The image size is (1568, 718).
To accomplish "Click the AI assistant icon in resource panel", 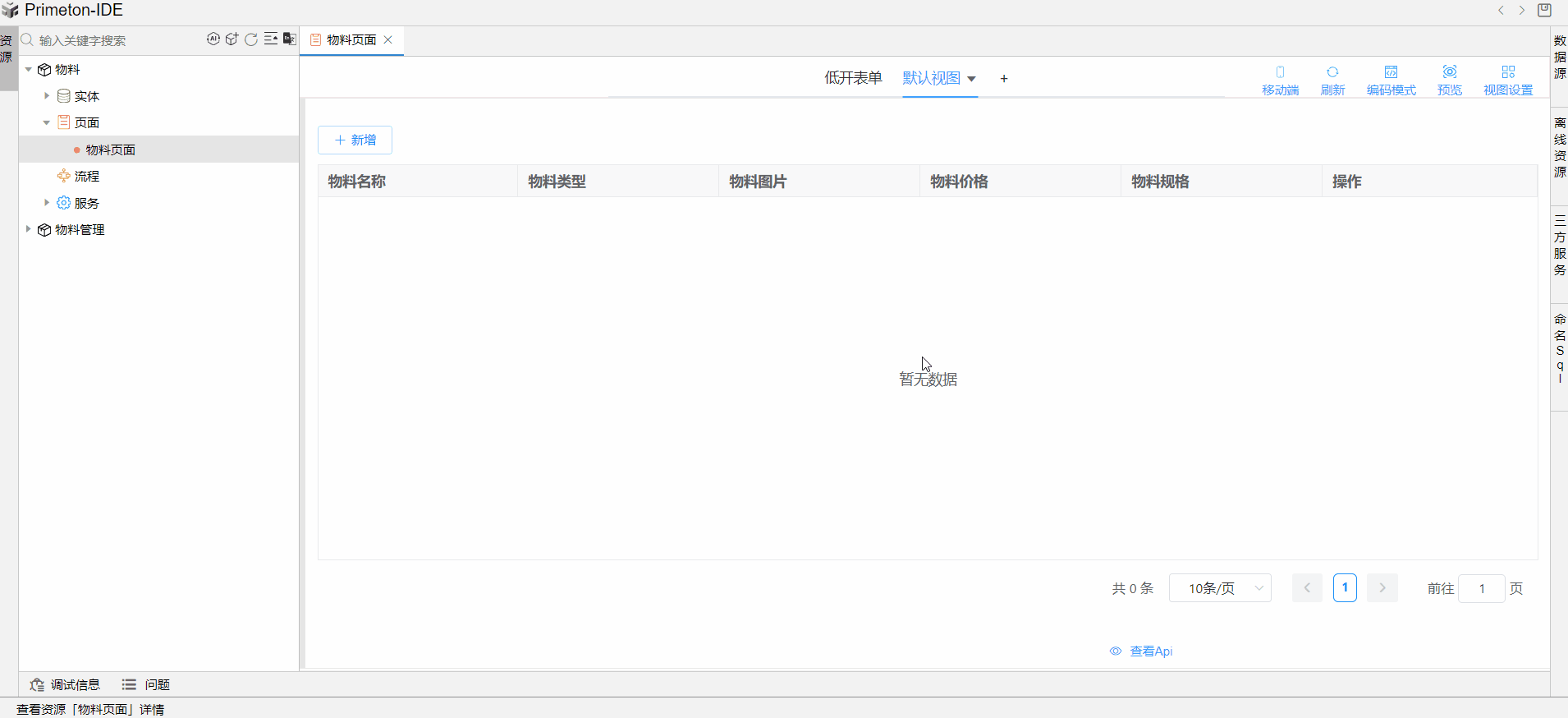I will pos(213,39).
